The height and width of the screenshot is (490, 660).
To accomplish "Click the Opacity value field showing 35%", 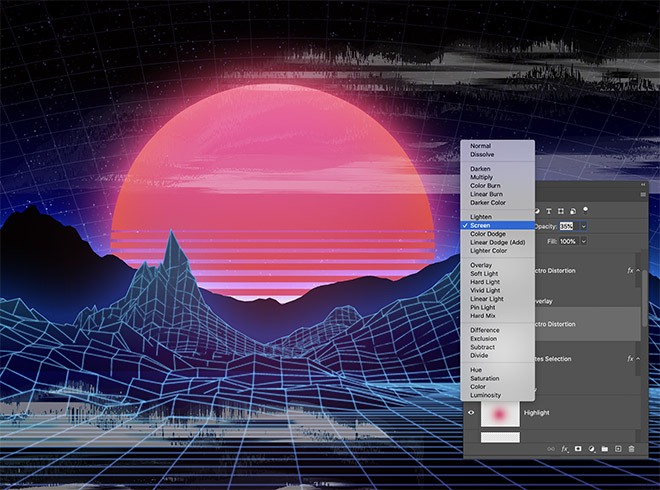I will (x=567, y=226).
